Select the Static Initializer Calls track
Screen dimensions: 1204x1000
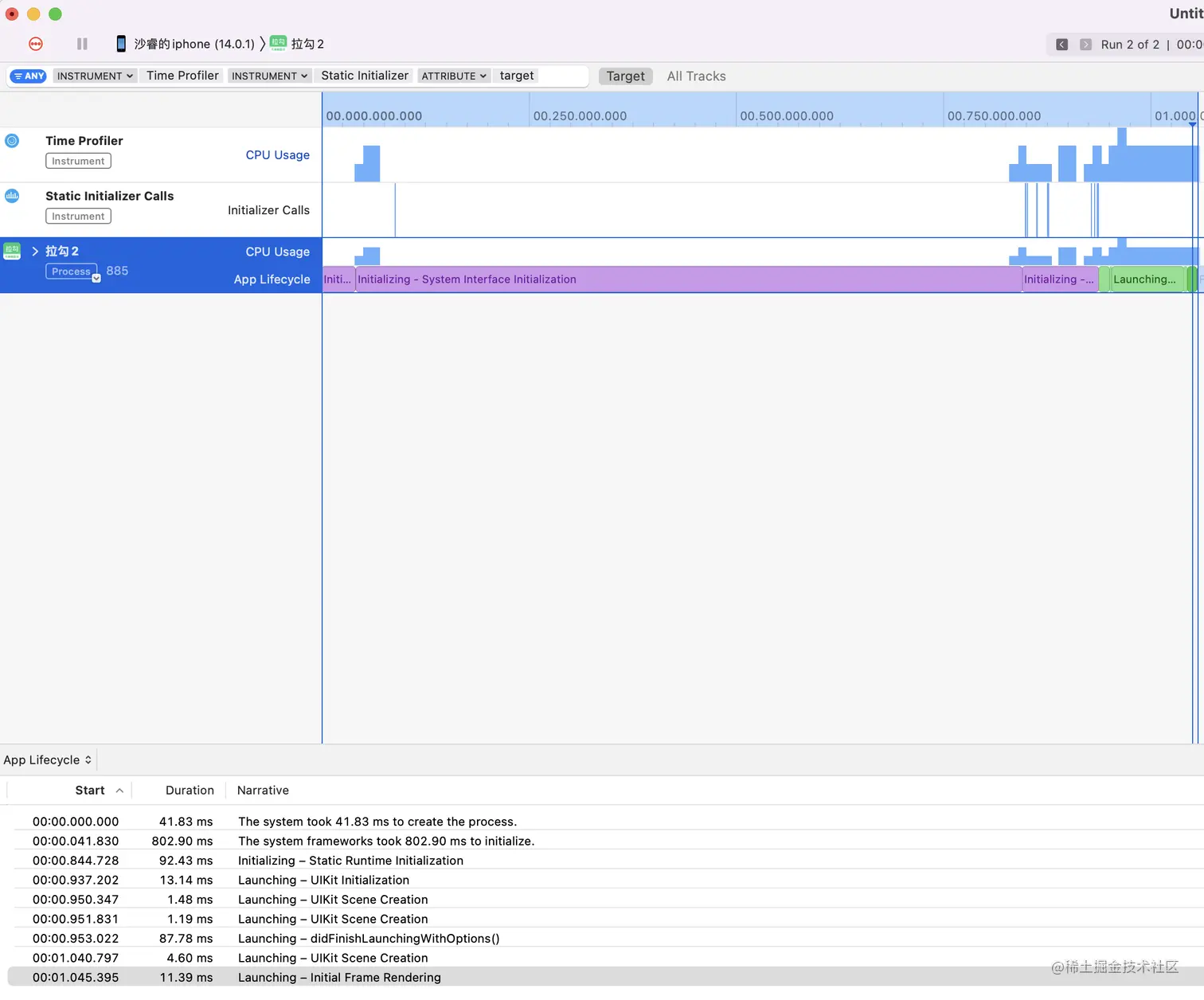(161, 209)
